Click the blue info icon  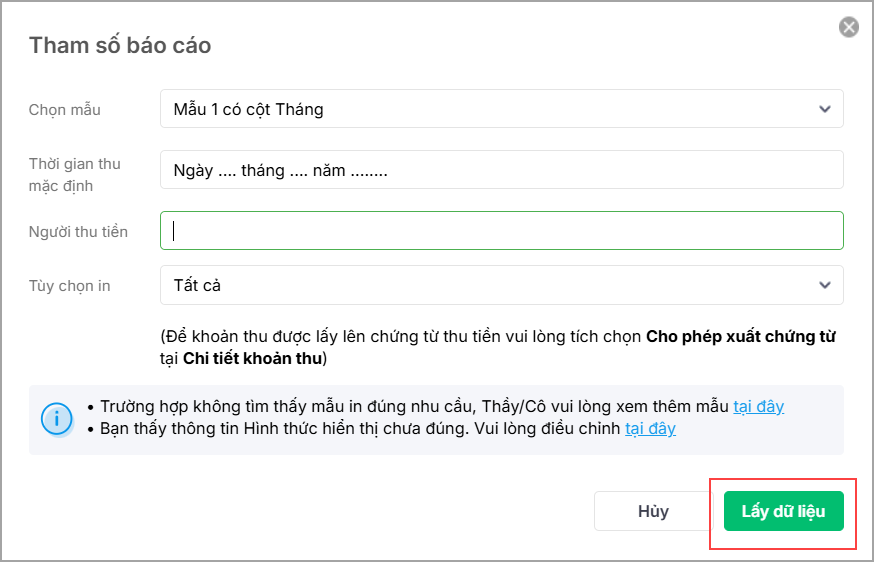[x=57, y=418]
